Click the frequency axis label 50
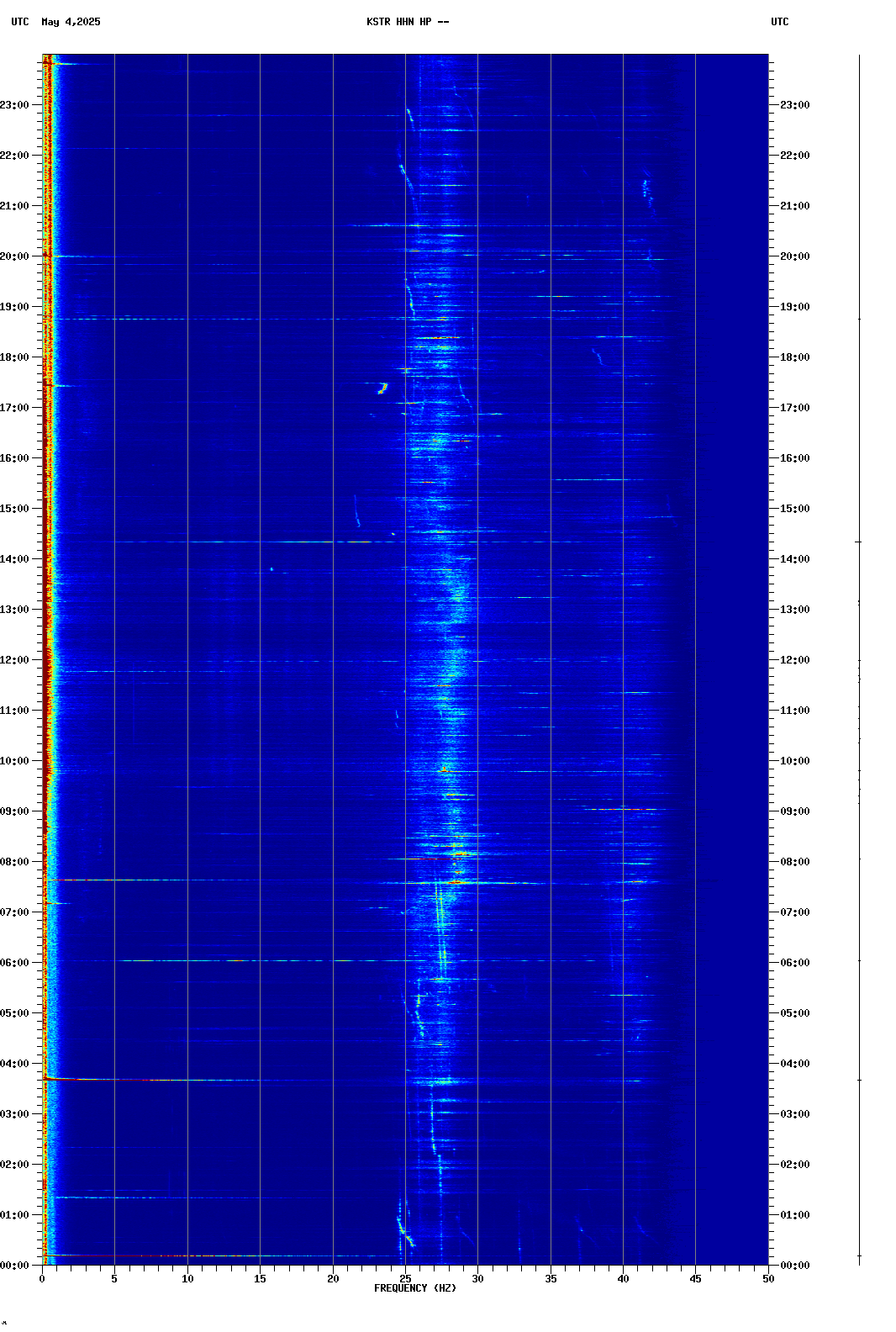Viewport: 896px width, 1332px height. pyautogui.click(x=768, y=1279)
